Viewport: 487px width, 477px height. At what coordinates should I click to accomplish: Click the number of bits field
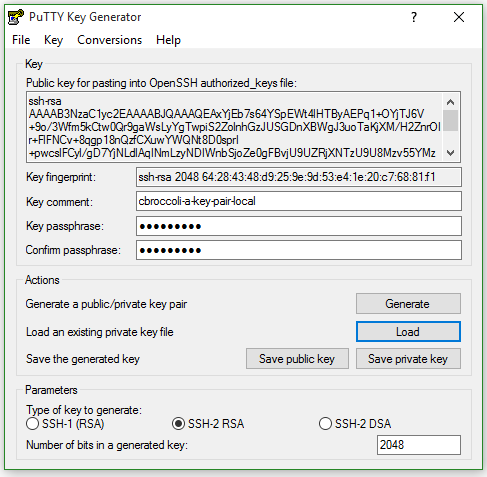click(419, 445)
